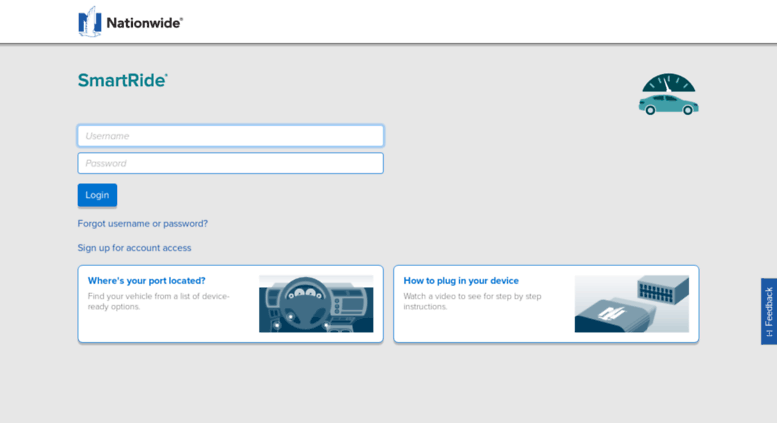The image size is (777, 423).
Task: Click the text 'Watch a video to see for step by step instructions.'
Action: pyautogui.click(x=472, y=301)
